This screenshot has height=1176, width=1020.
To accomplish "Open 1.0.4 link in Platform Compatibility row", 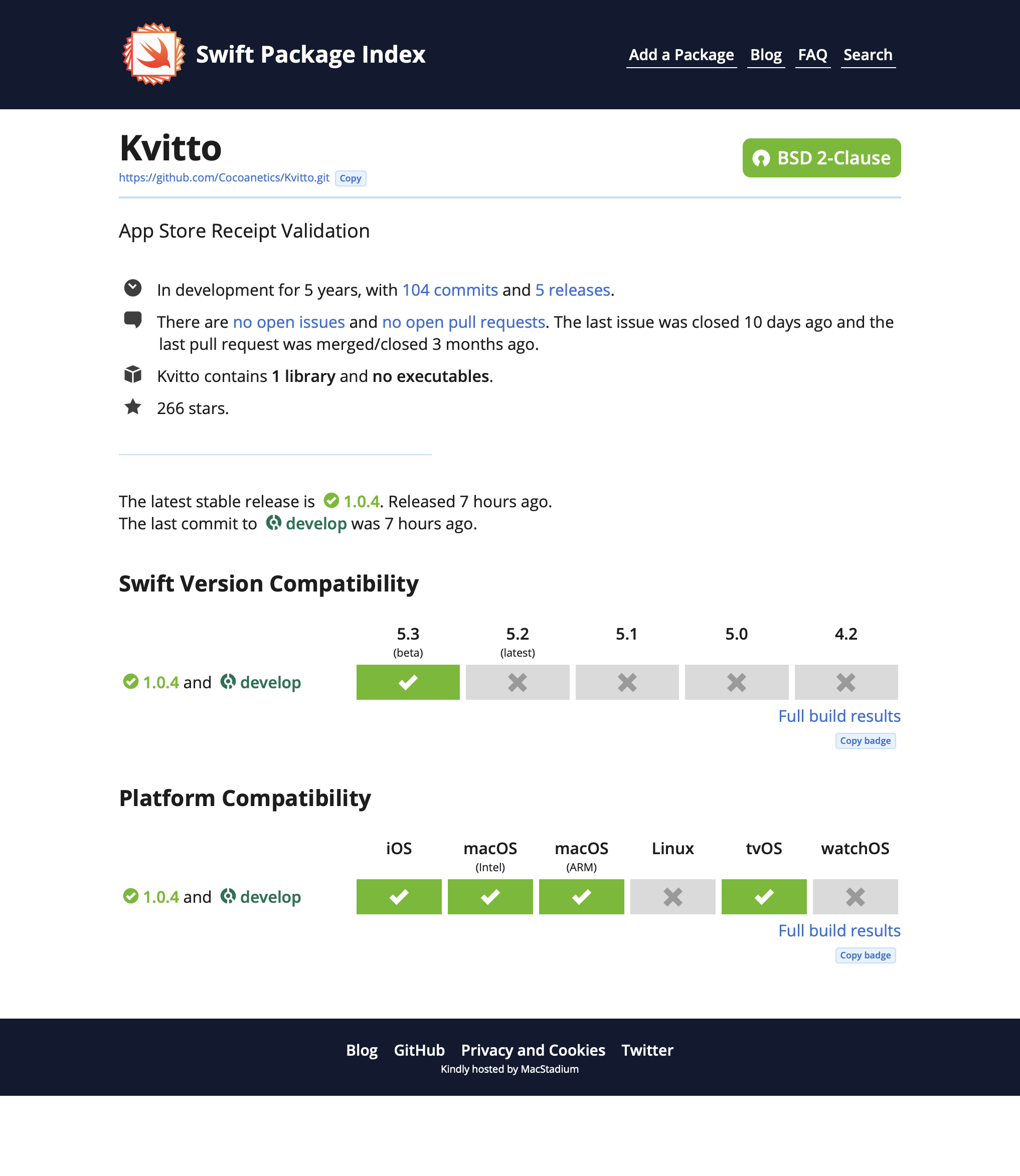I will coord(161,897).
